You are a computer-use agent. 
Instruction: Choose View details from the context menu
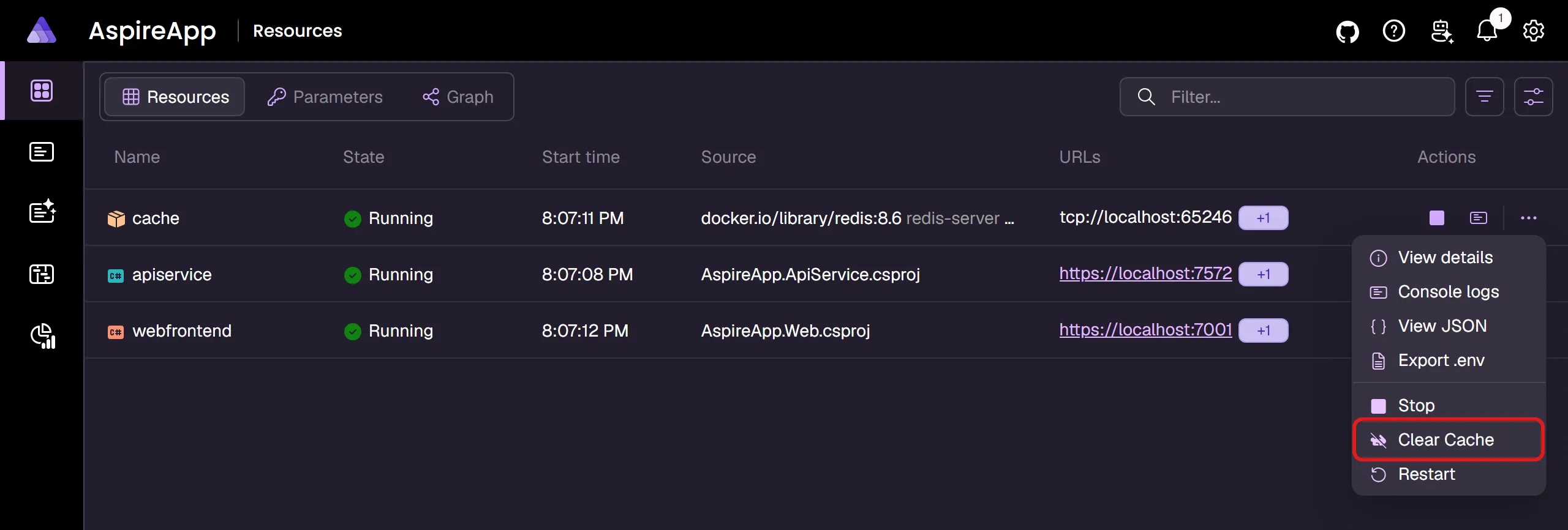click(1449, 258)
